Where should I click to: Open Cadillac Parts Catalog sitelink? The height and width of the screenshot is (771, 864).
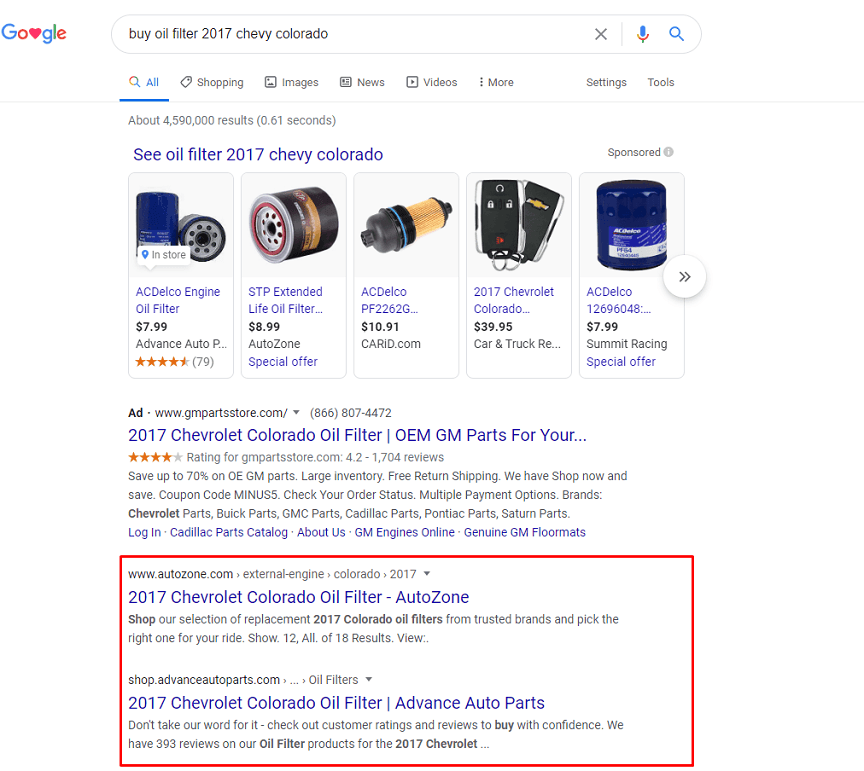229,532
